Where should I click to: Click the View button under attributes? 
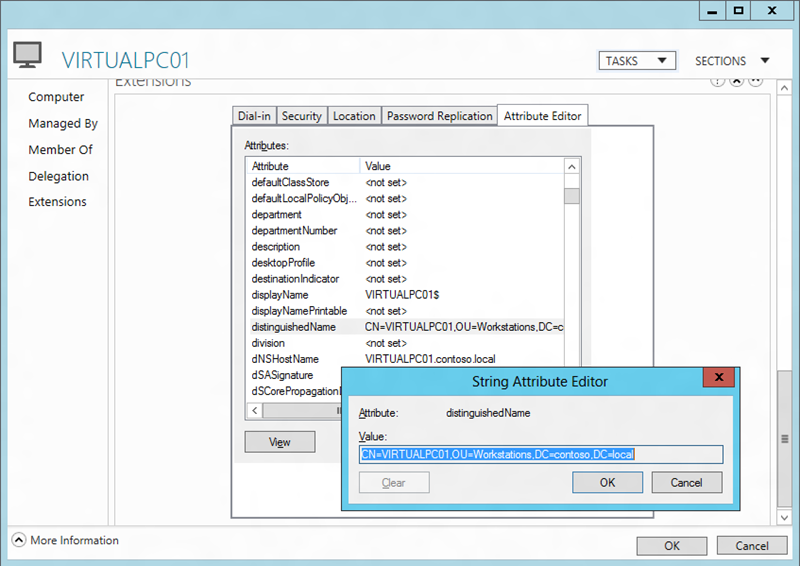coord(279,442)
